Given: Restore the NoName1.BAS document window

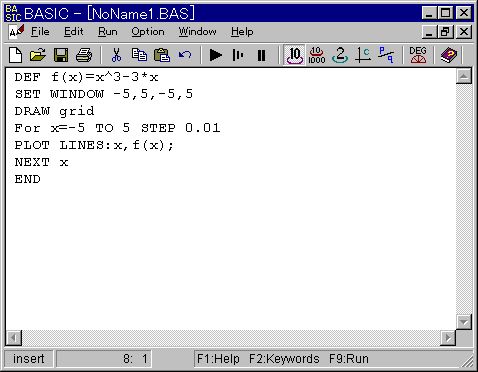Looking at the screenshot, I should click(445, 32).
